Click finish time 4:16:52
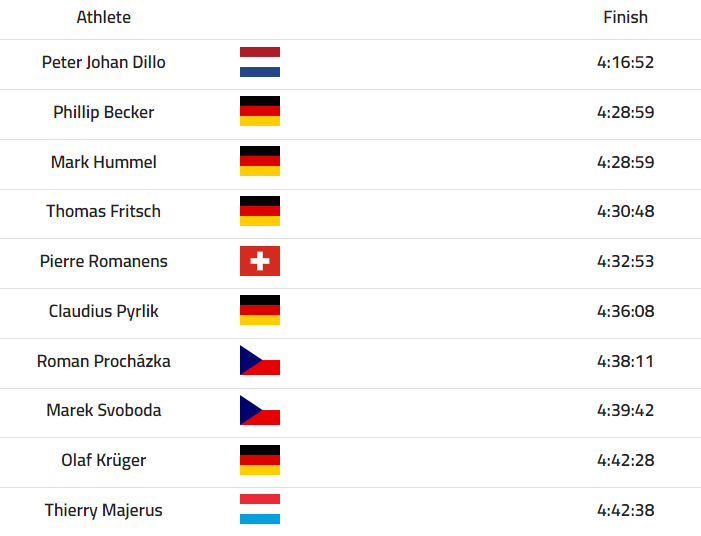701x536 pixels. tap(625, 62)
